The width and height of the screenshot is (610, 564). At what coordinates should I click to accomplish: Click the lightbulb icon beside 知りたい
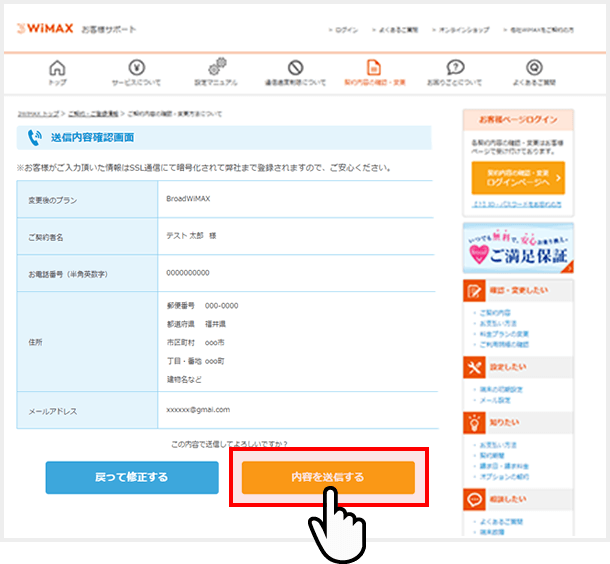point(475,423)
